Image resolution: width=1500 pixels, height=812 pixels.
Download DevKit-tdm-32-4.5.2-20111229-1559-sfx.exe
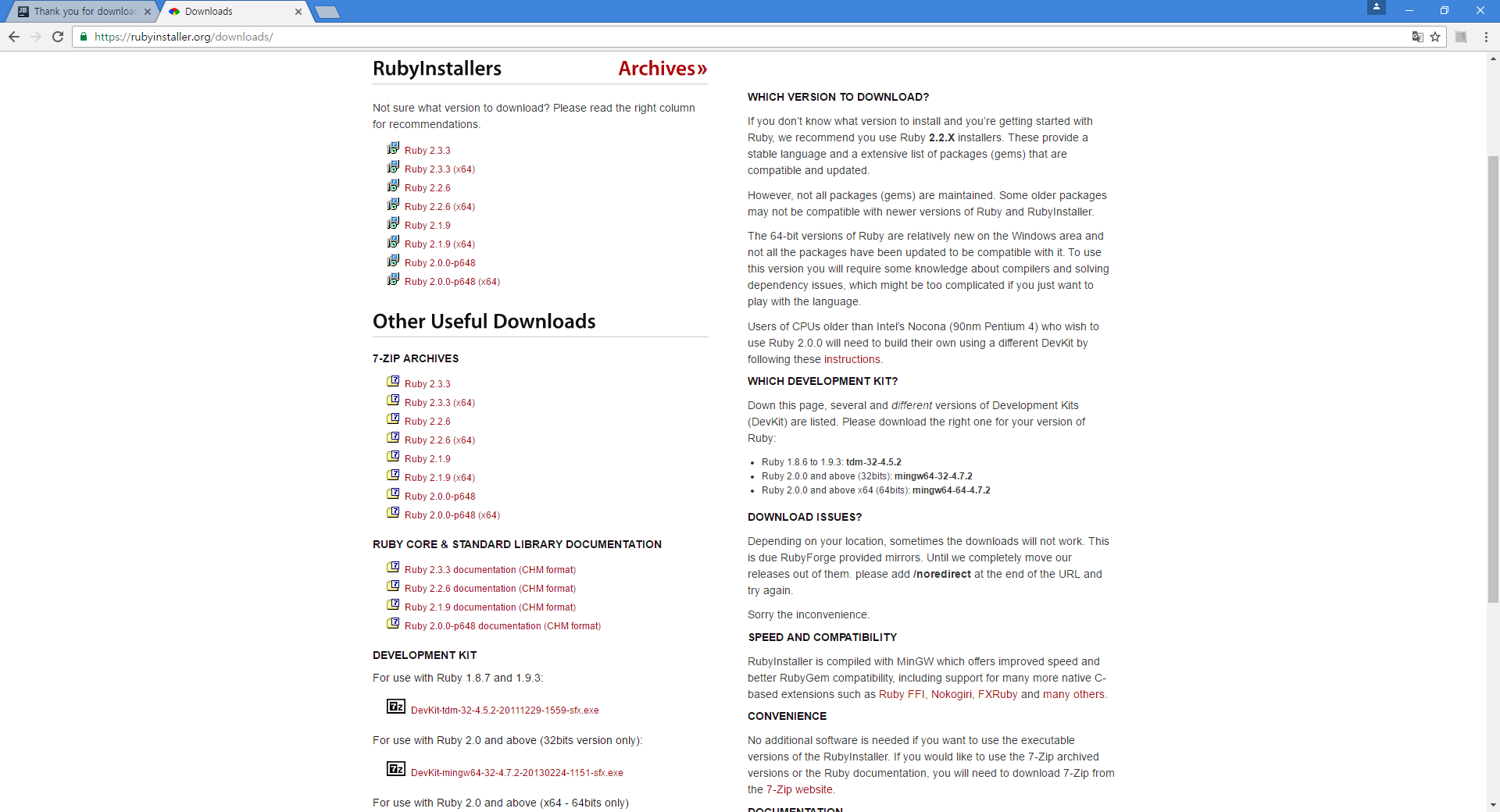(x=505, y=710)
